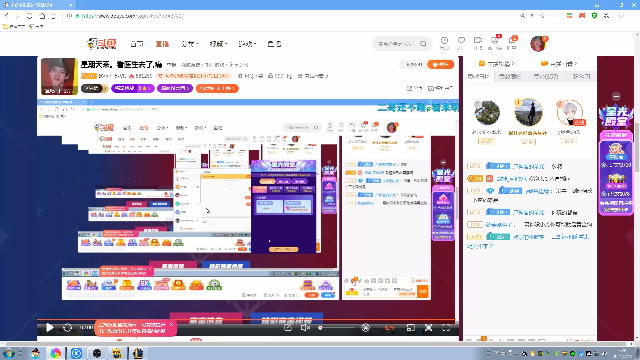Toggle the orange danmaku switch icon

coord(389,327)
